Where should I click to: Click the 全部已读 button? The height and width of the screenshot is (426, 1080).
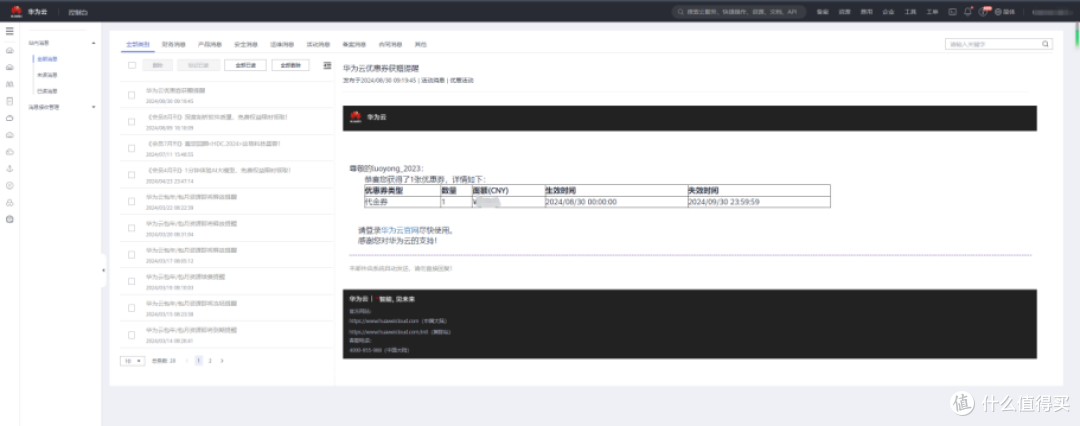point(245,65)
